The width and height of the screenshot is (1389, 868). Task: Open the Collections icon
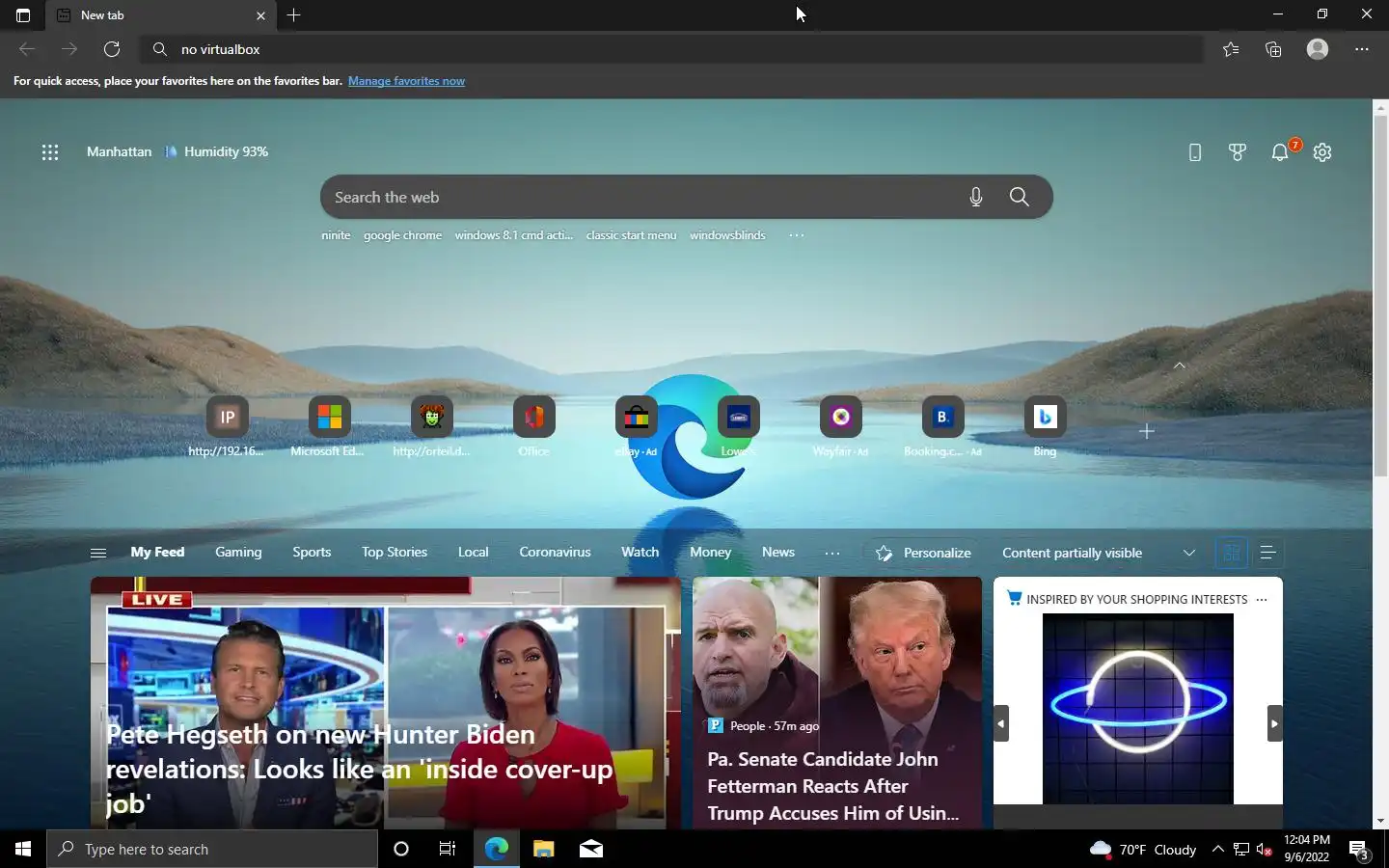tap(1273, 49)
